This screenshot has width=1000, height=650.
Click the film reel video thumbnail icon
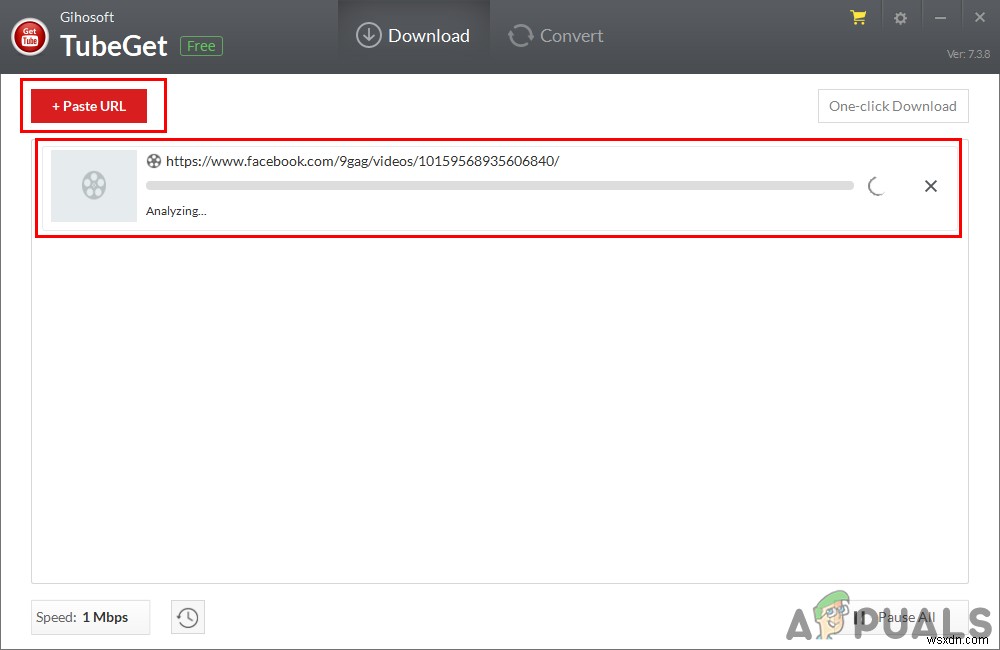coord(93,186)
